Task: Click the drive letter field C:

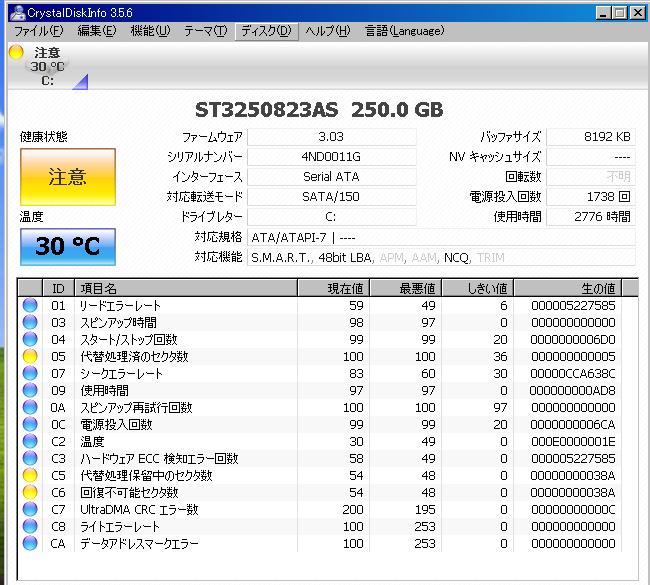Action: [x=332, y=216]
